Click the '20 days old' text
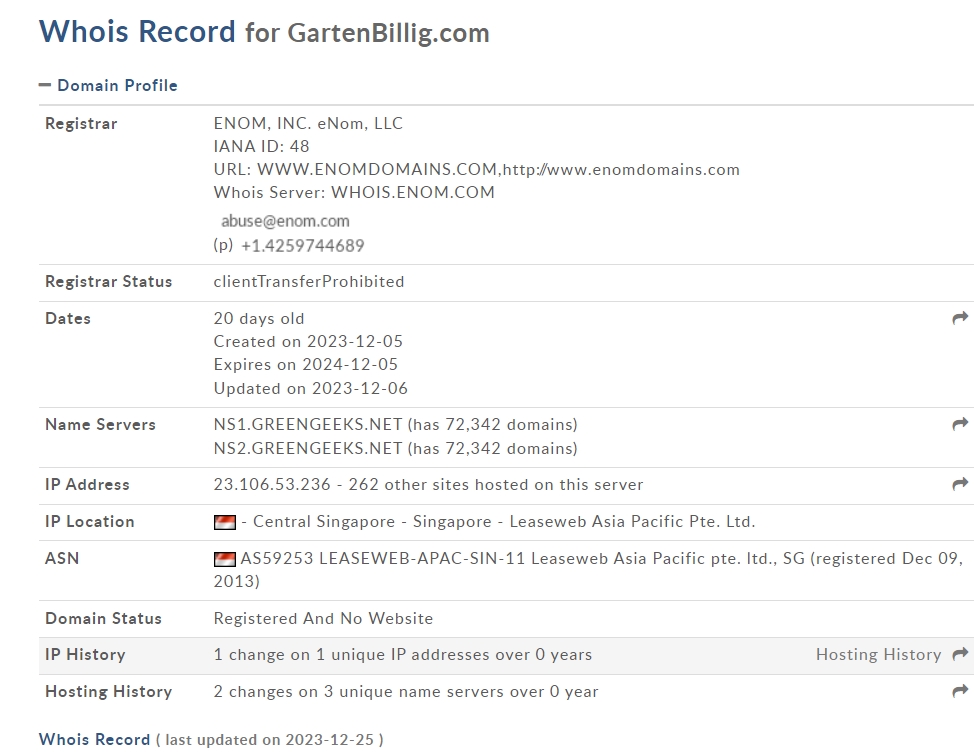 [259, 319]
